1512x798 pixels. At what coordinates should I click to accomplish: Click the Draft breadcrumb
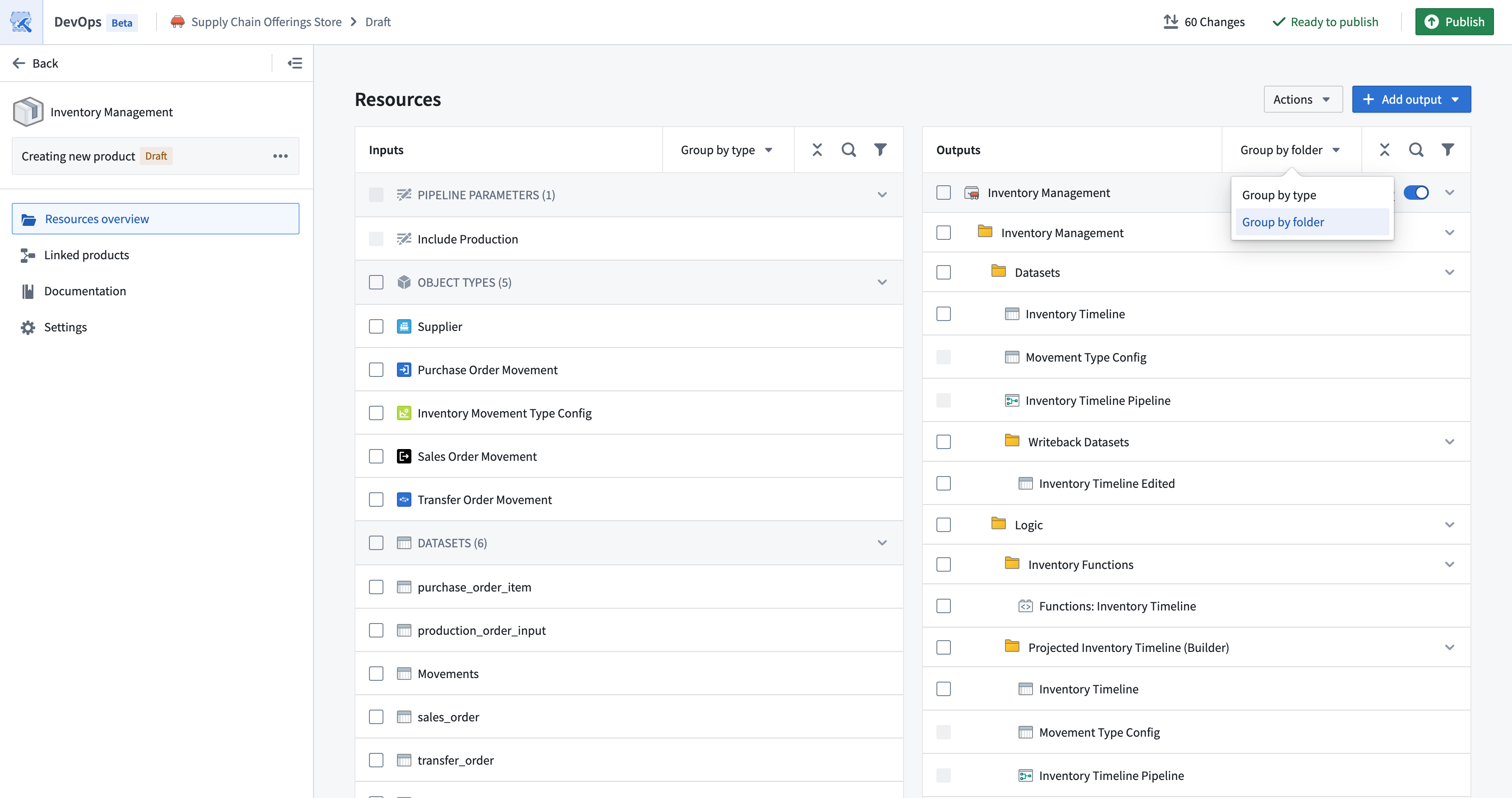(x=378, y=22)
